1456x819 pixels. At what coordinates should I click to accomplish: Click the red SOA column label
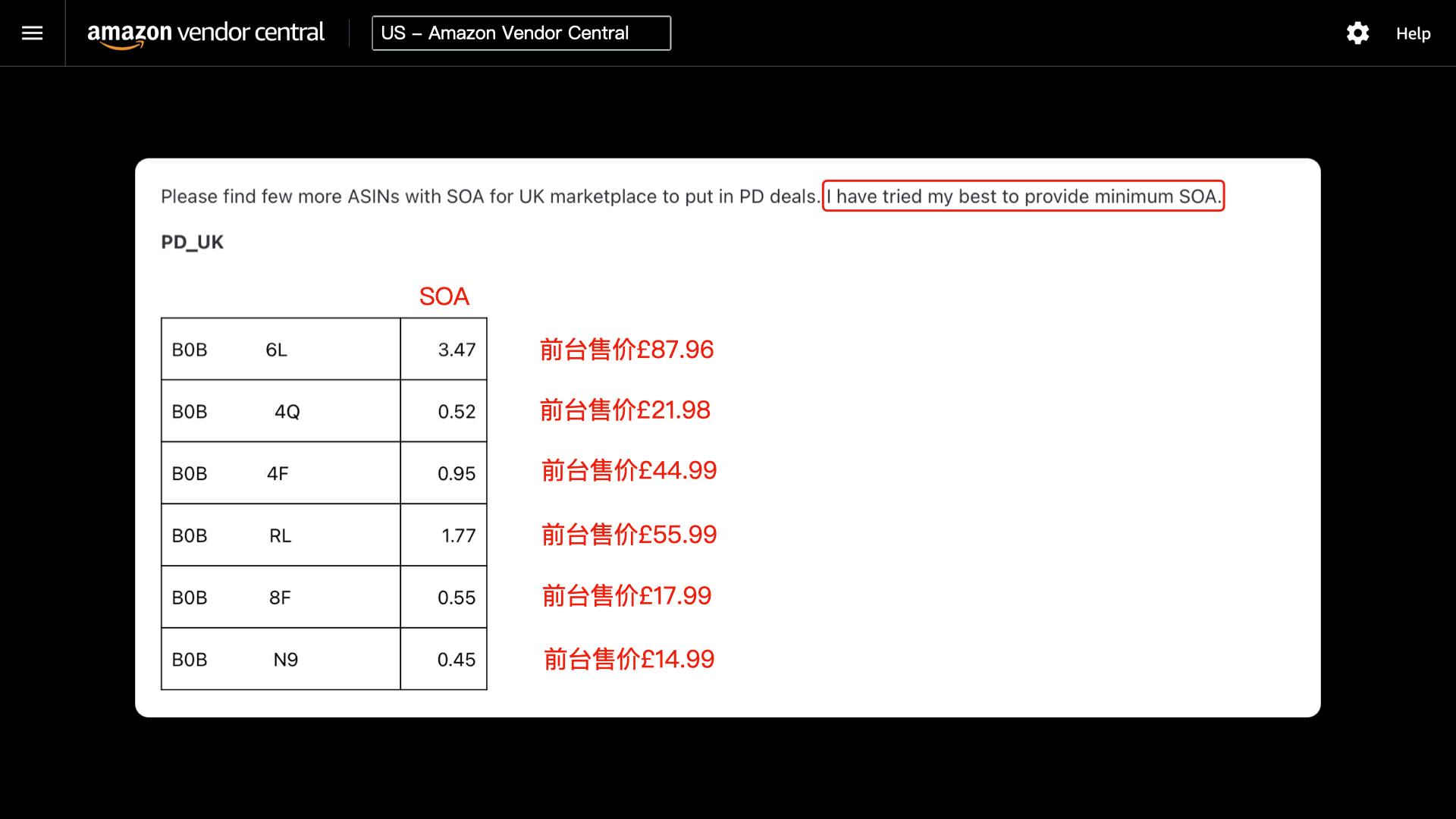[444, 297]
